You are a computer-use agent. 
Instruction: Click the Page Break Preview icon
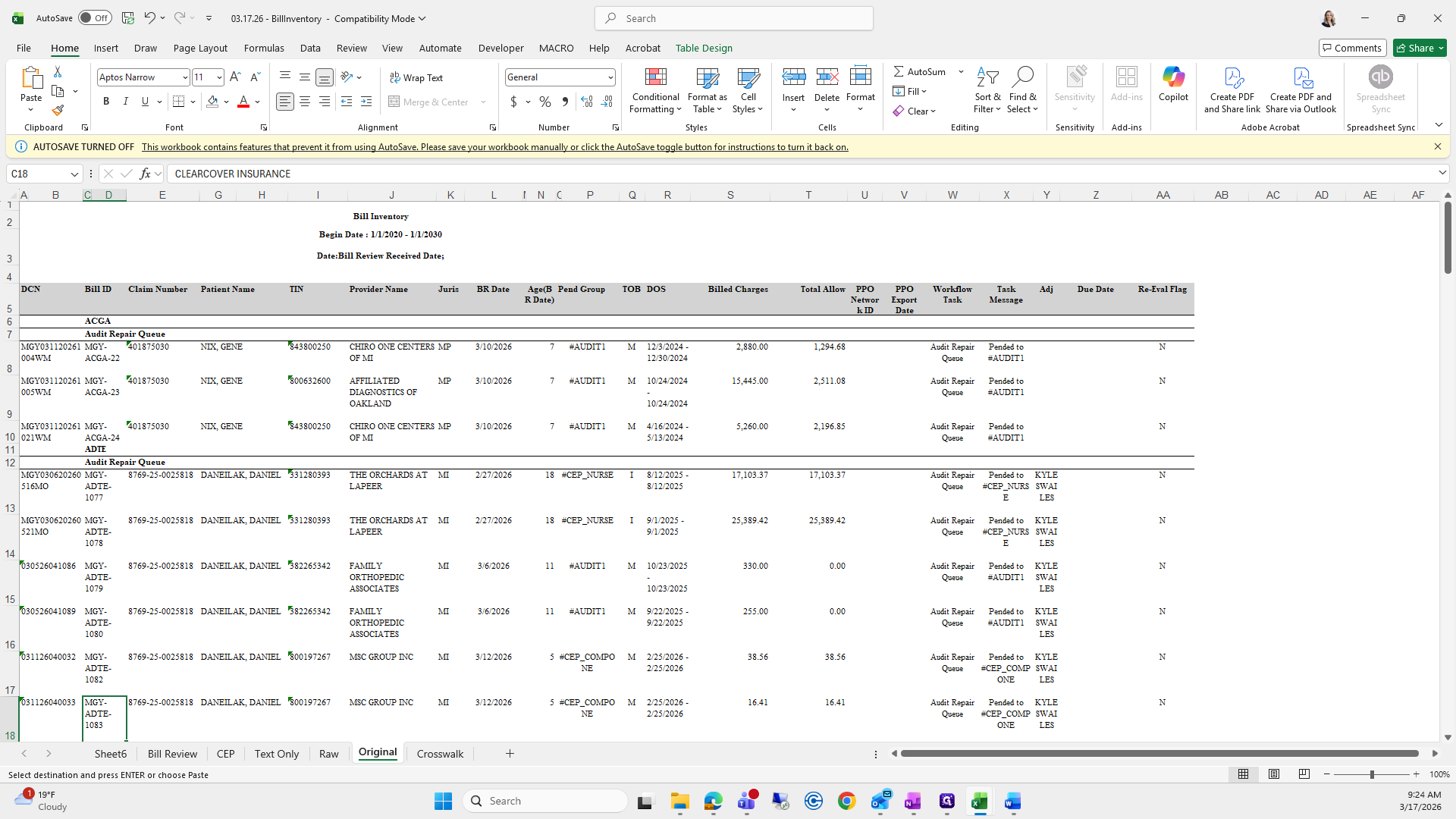pos(1304,774)
